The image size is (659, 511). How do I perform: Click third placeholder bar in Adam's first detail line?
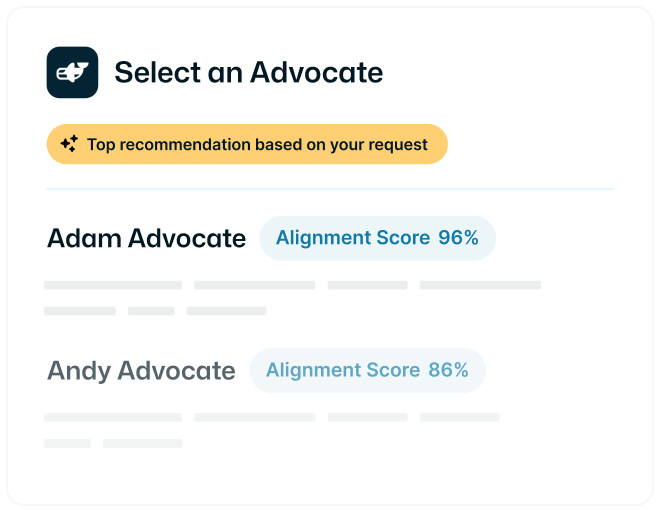(x=367, y=285)
